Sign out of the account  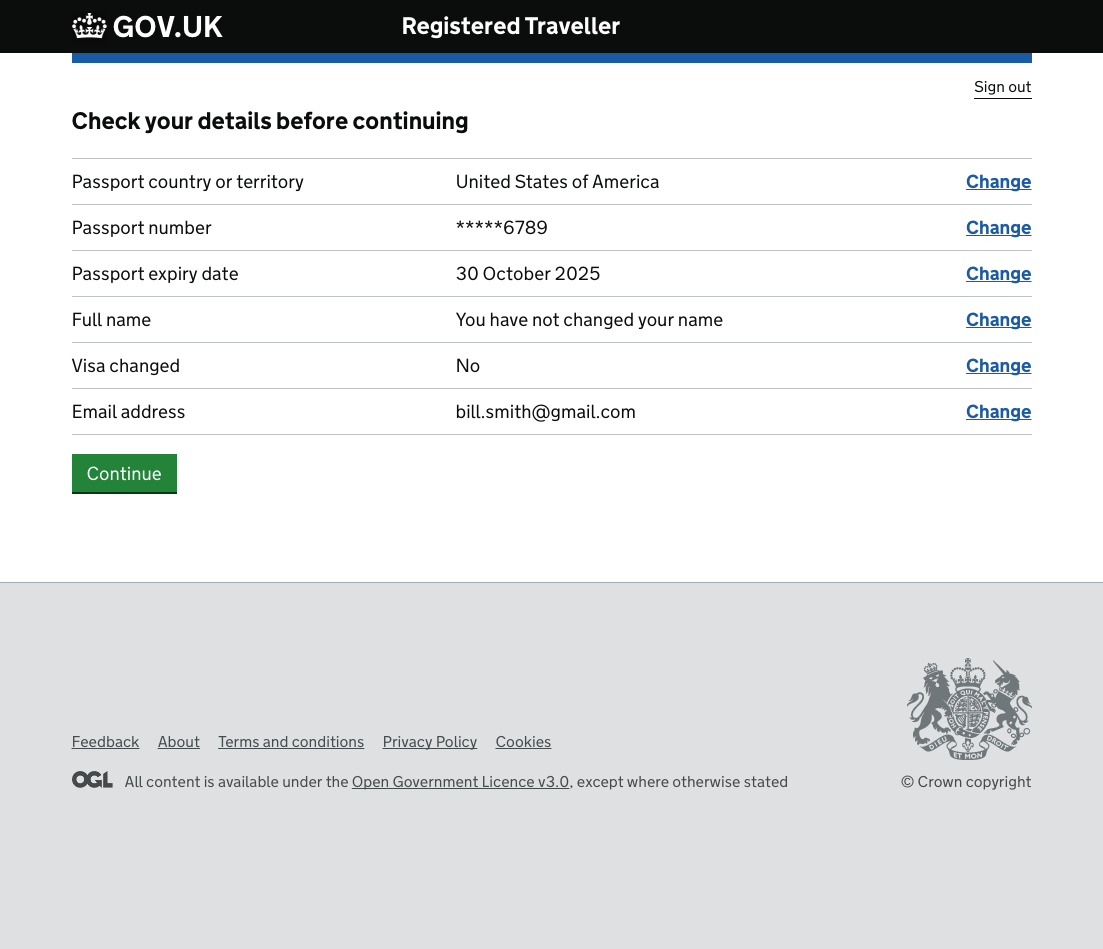pos(1002,87)
